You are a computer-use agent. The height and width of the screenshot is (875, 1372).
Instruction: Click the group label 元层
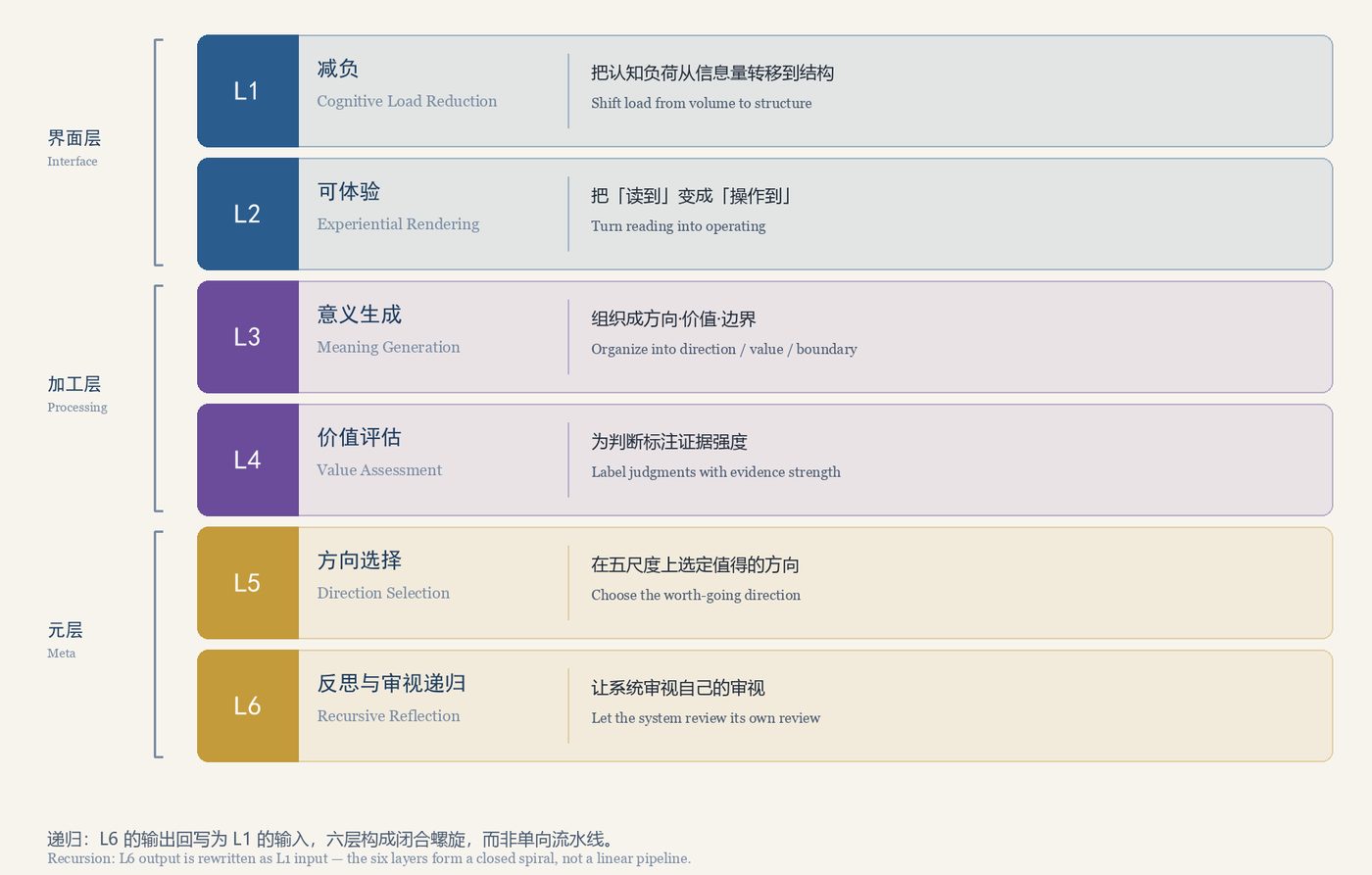tap(65, 630)
